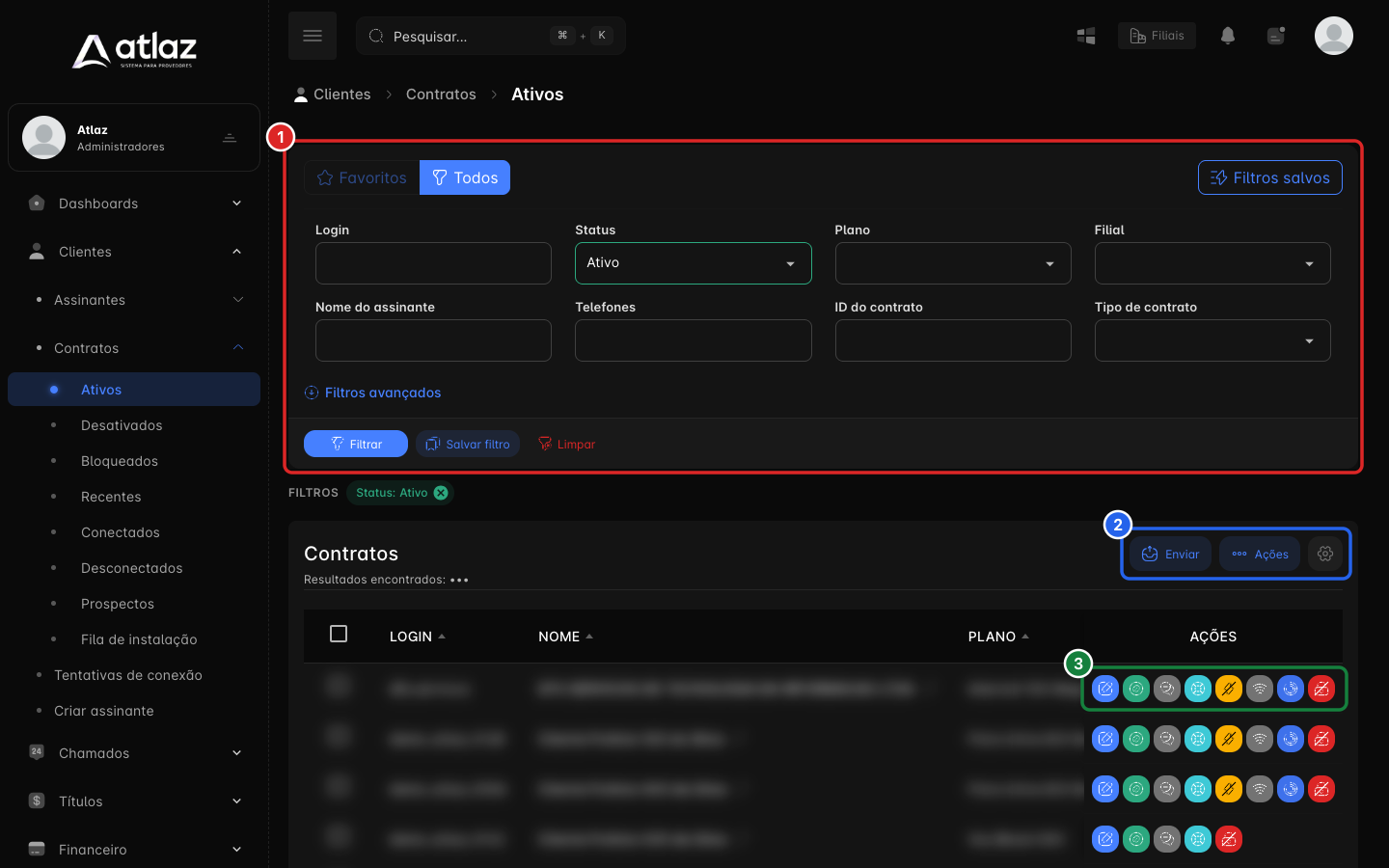Expand Filtros avançados
This screenshot has width=1389, height=868.
[x=372, y=393]
